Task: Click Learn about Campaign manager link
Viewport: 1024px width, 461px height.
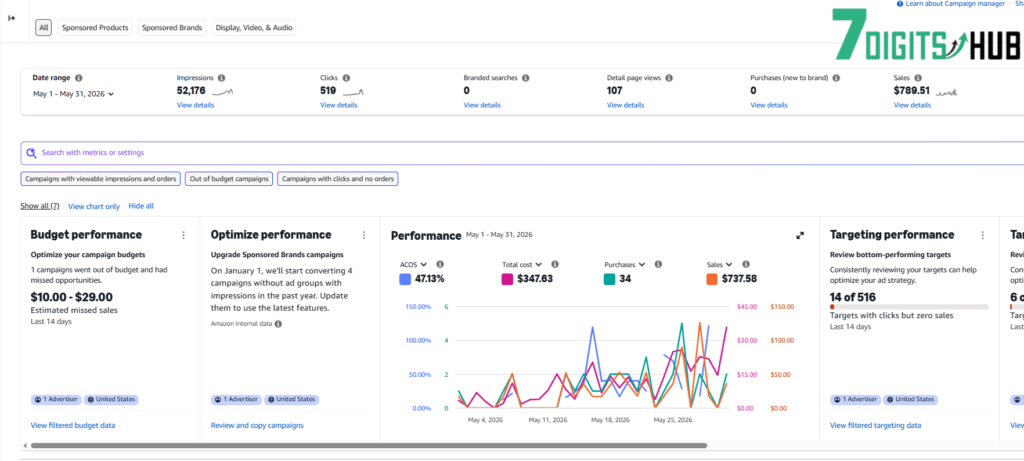Action: click(x=955, y=4)
